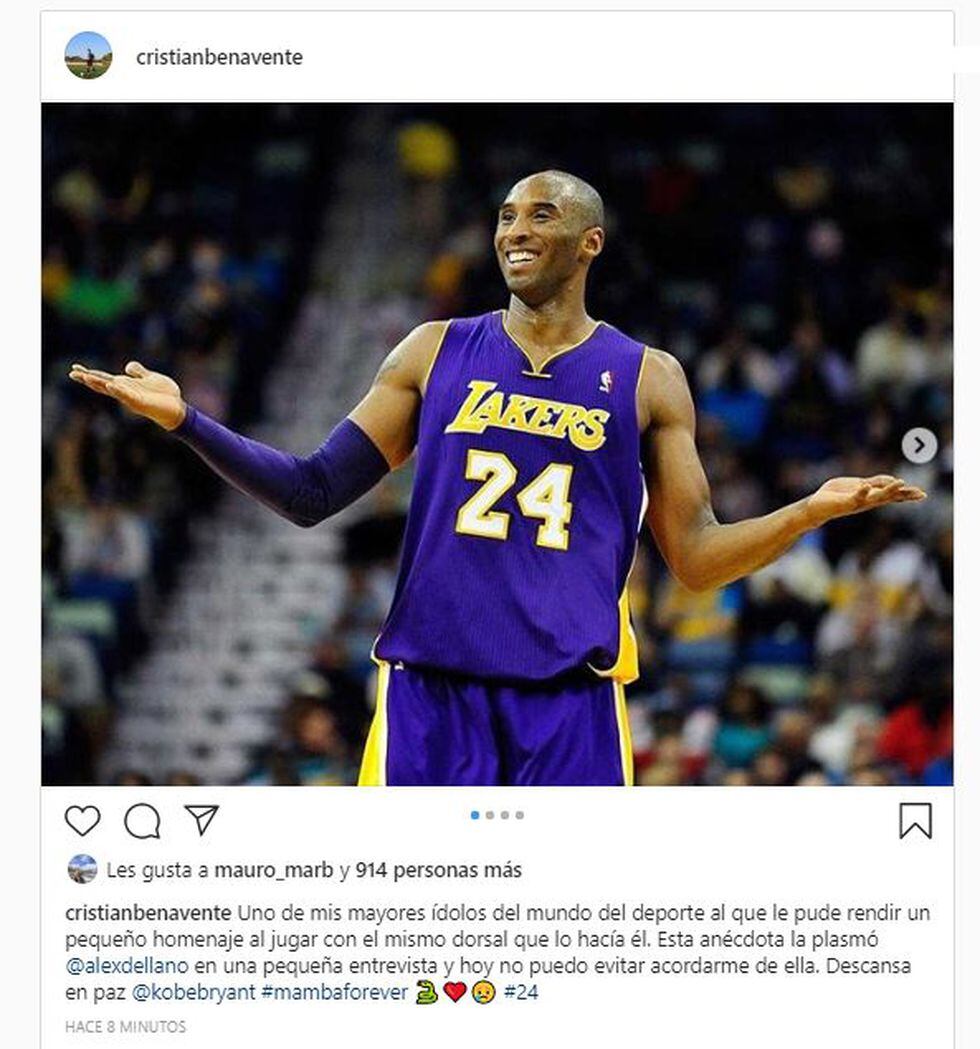Like the post with heart icon
980x1049 pixels.
(x=82, y=820)
